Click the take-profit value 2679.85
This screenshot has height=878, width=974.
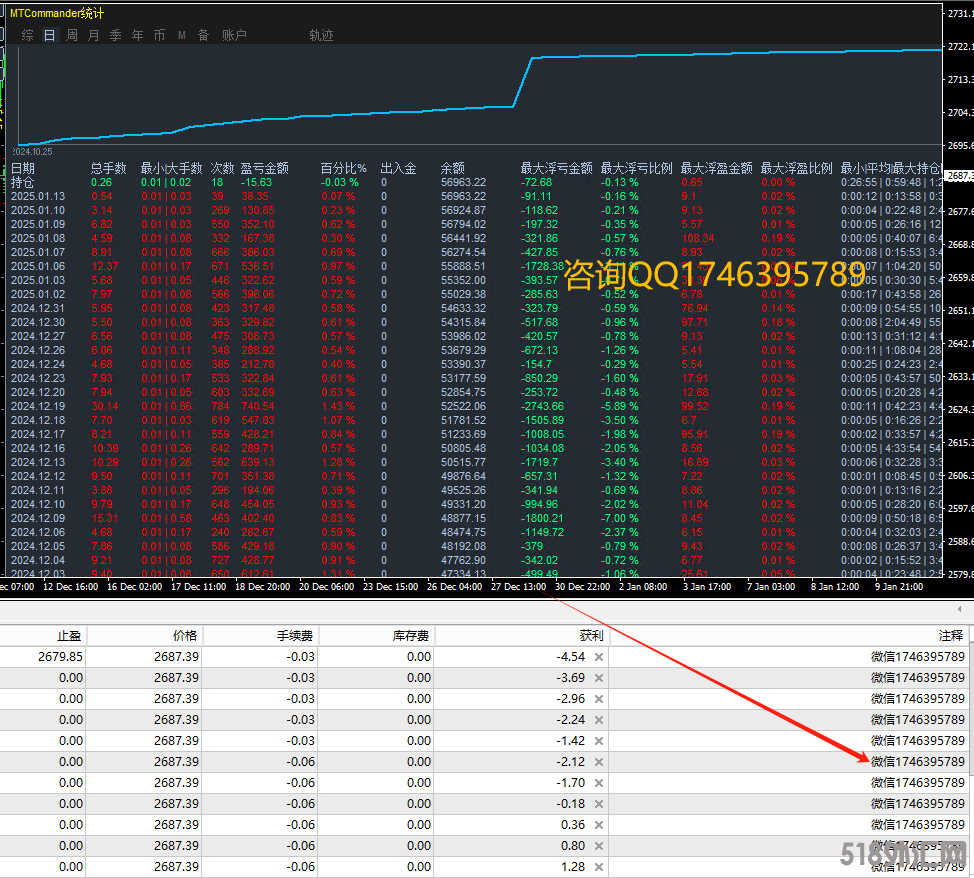[60, 657]
